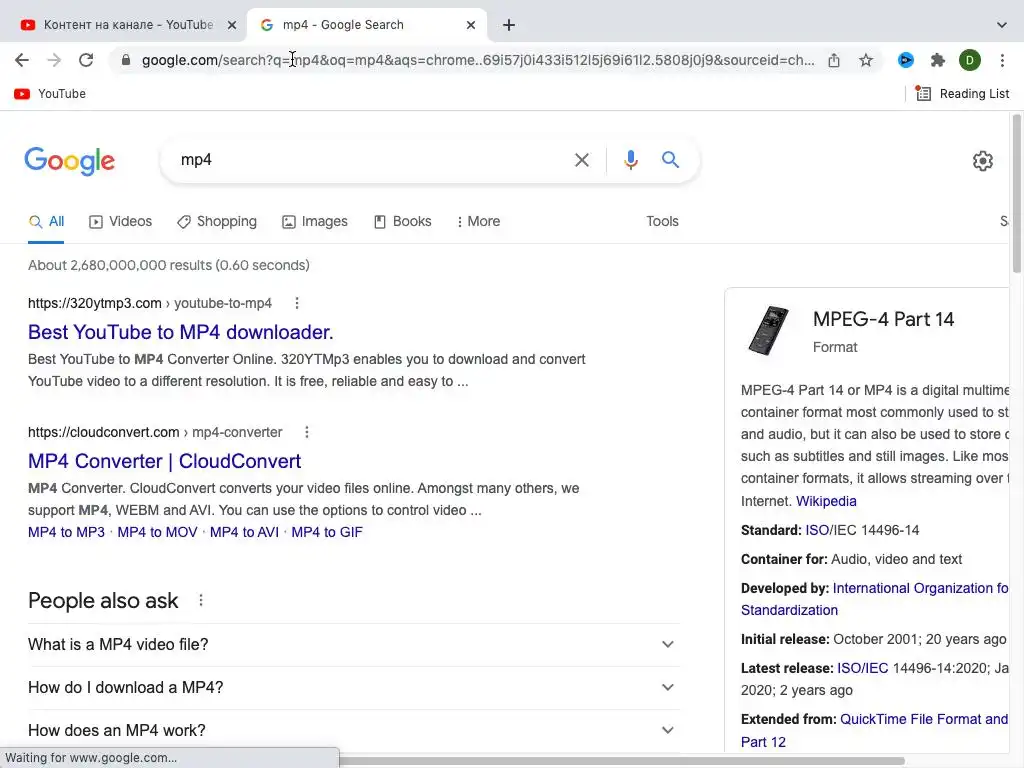Open options dots for 320ytmp3 result
Image resolution: width=1024 pixels, height=768 pixels.
296,303
